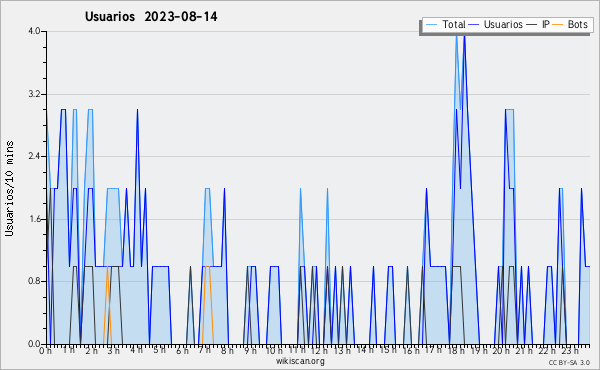Click the '11 h' x-axis label
Screen dimensions: 600x370
(x=297, y=350)
